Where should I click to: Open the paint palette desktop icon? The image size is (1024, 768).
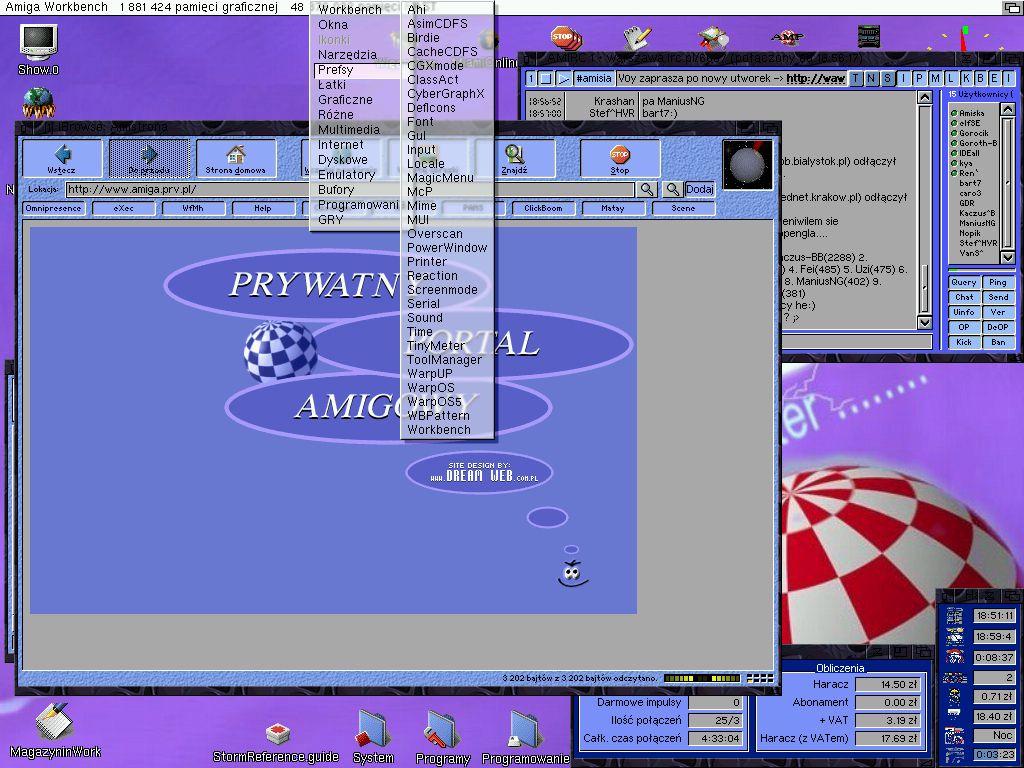pos(712,38)
